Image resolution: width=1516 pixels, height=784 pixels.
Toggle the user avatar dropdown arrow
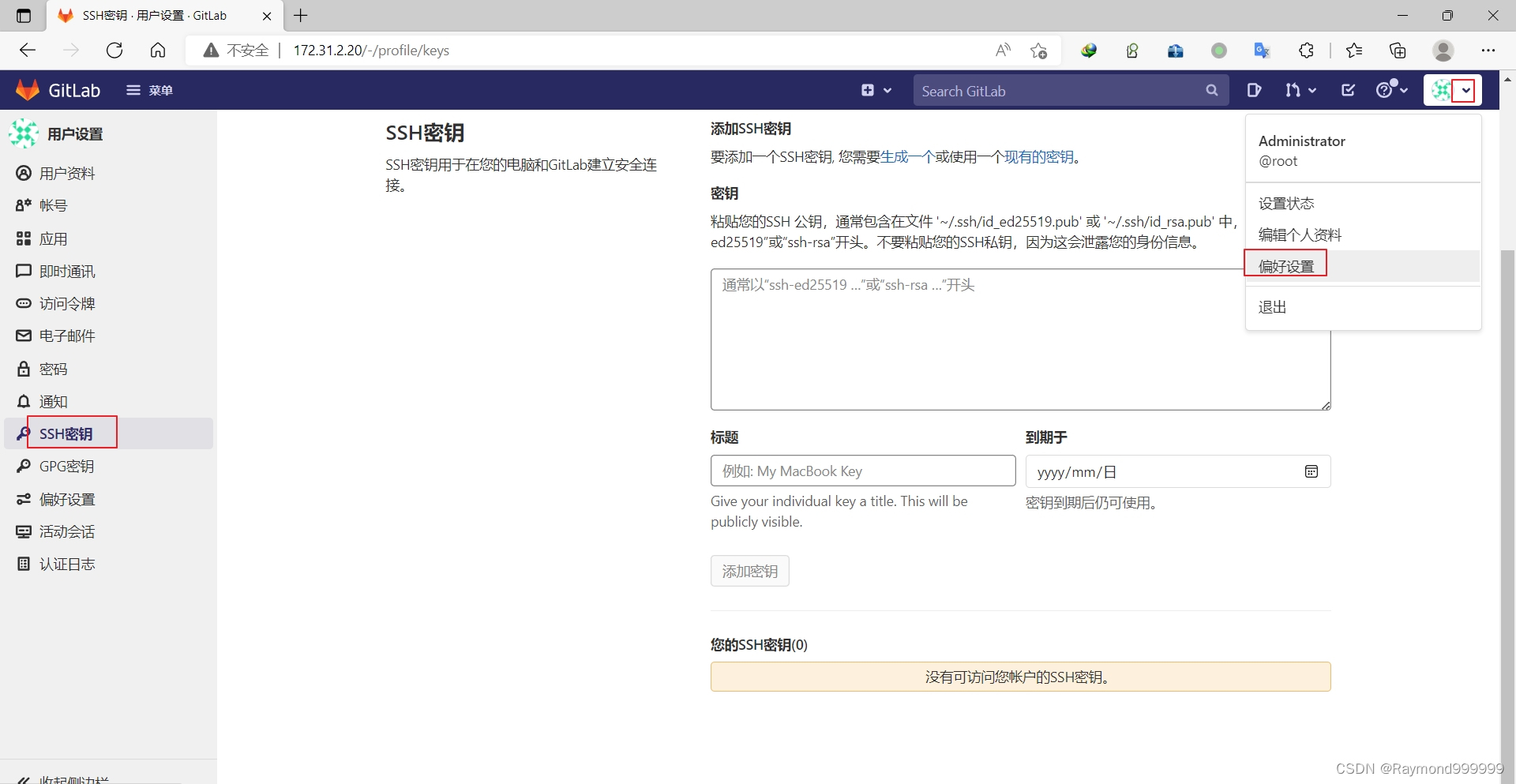coord(1466,90)
